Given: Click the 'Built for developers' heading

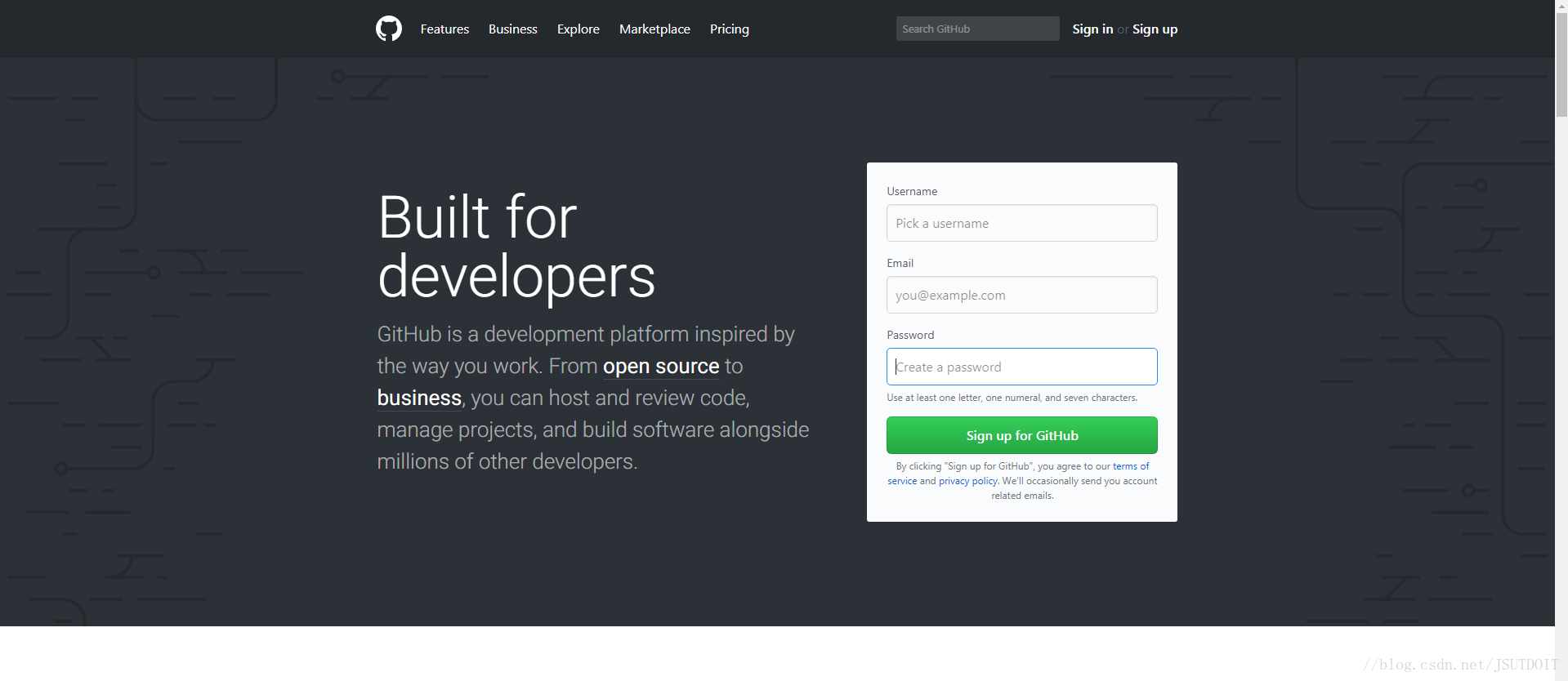Looking at the screenshot, I should pos(516,247).
